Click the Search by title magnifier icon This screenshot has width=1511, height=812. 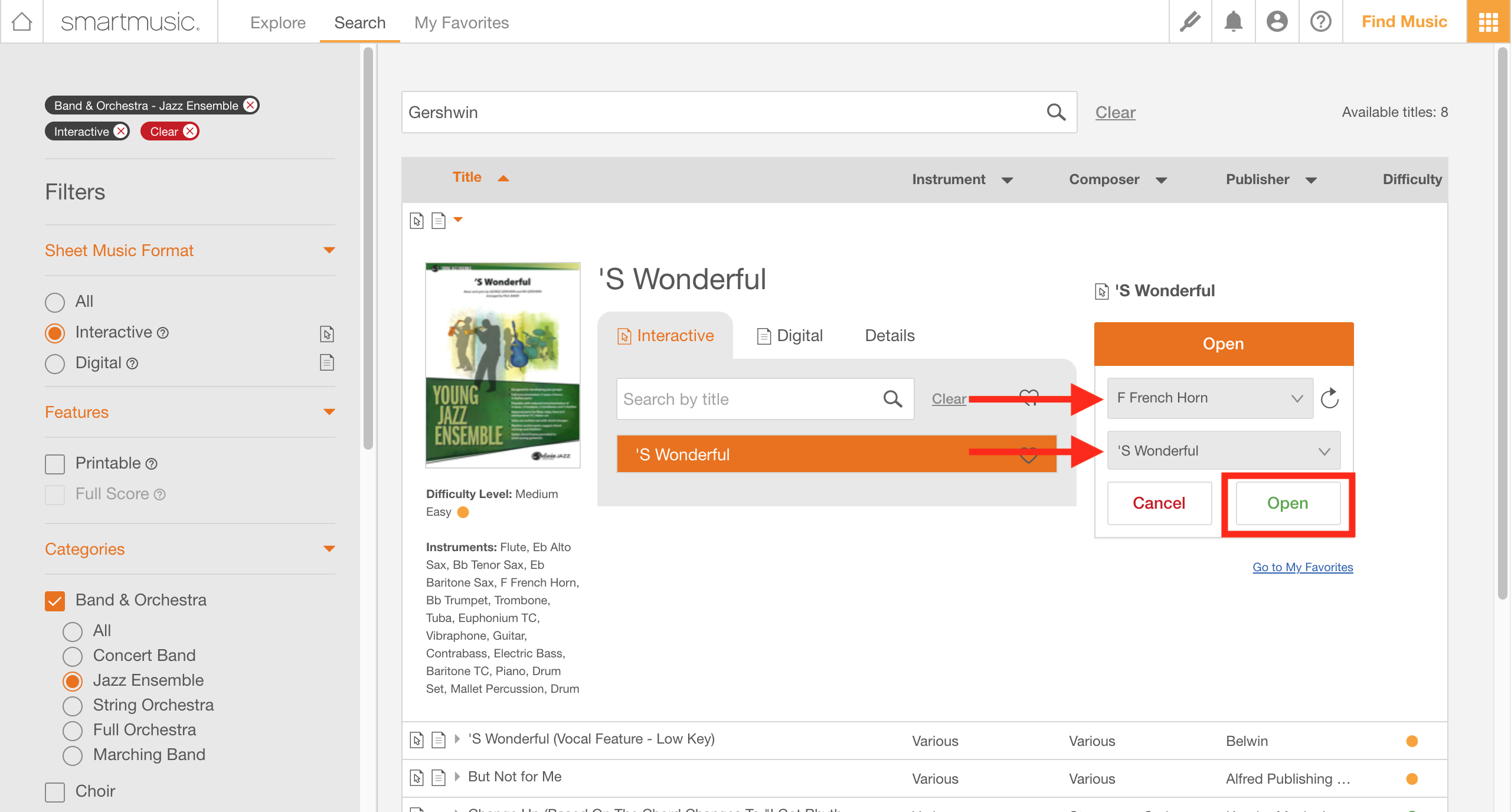[x=892, y=399]
